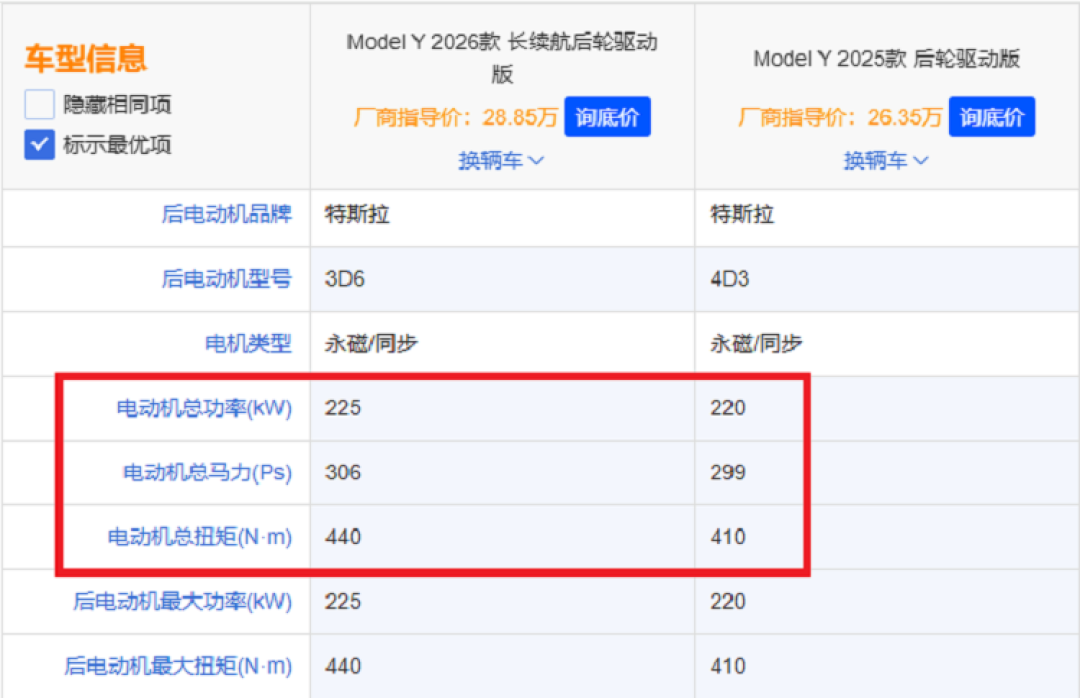
Task: Click the 厂商指导价: 28.85万 price text
Action: coord(455,117)
